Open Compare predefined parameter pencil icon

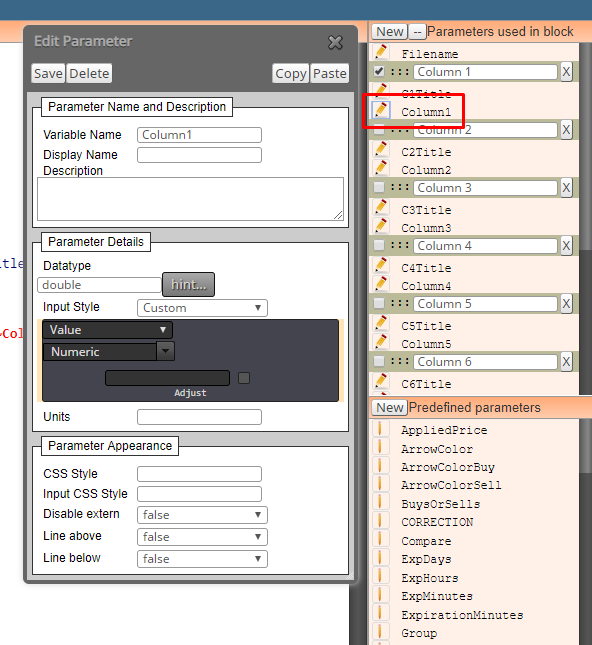[x=381, y=539]
